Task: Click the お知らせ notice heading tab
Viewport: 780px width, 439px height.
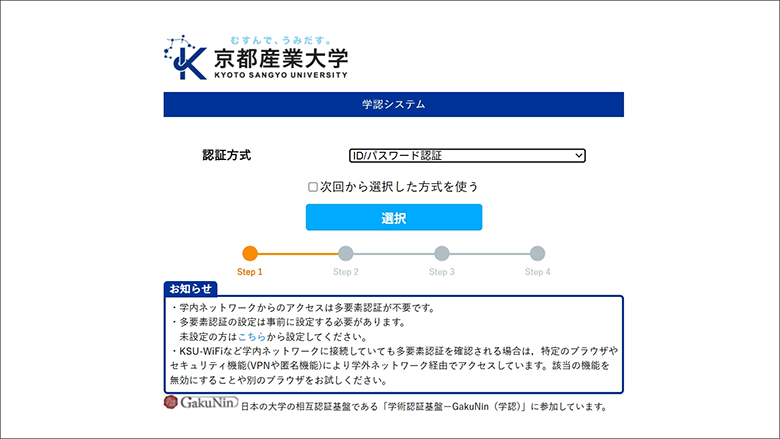Action: tap(190, 289)
